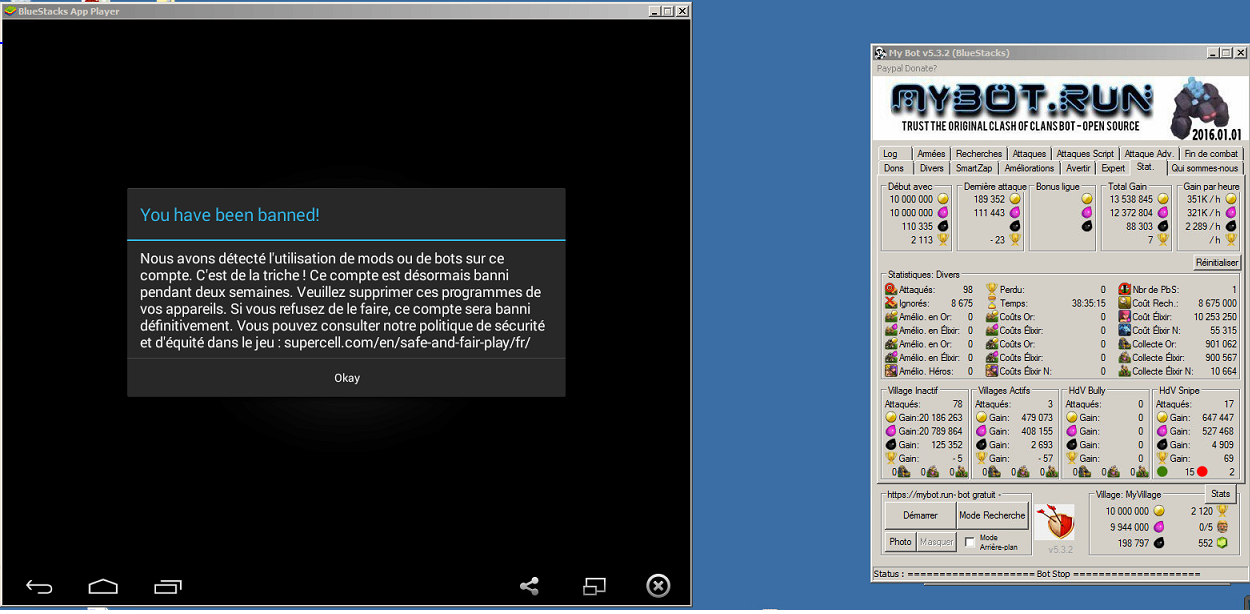Click the Stats button above MyVillage
This screenshot has width=1250, height=614.
coord(1220,493)
